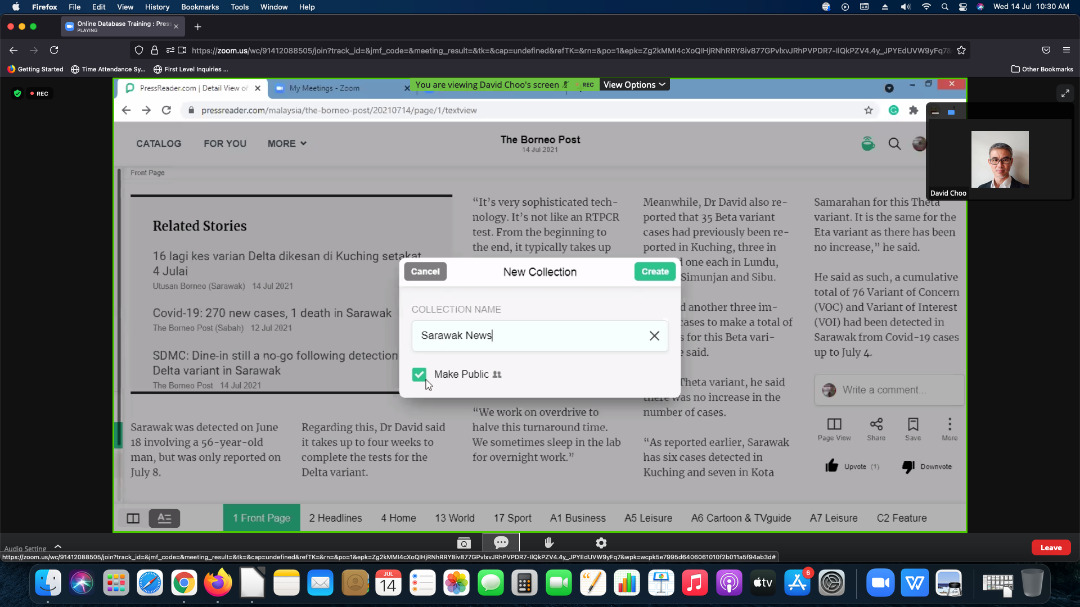Open the Bookmarks menu in the Mac menu bar
Image resolution: width=1080 pixels, height=607 pixels.
tap(199, 7)
